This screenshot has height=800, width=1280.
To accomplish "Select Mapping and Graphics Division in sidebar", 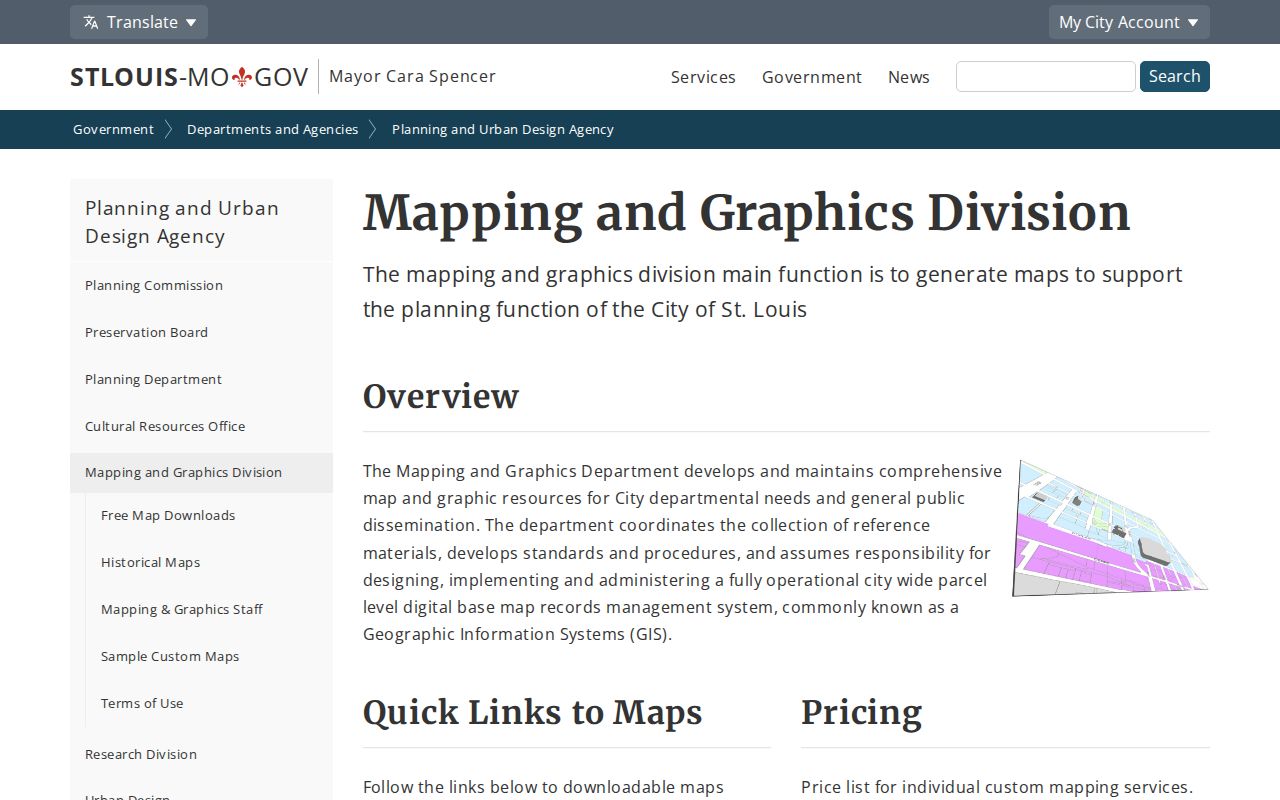I will 201,472.
